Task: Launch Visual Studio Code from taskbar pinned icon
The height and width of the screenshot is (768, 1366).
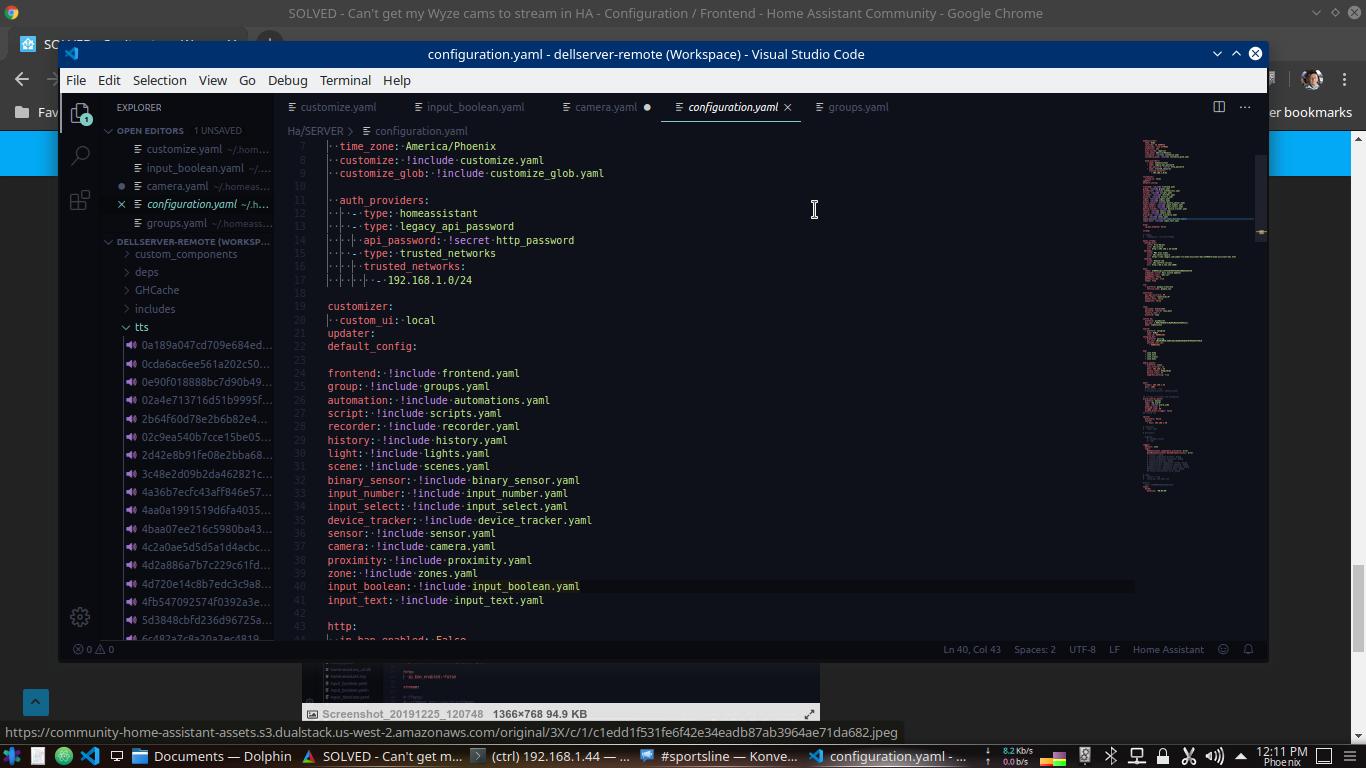Action: 90,756
